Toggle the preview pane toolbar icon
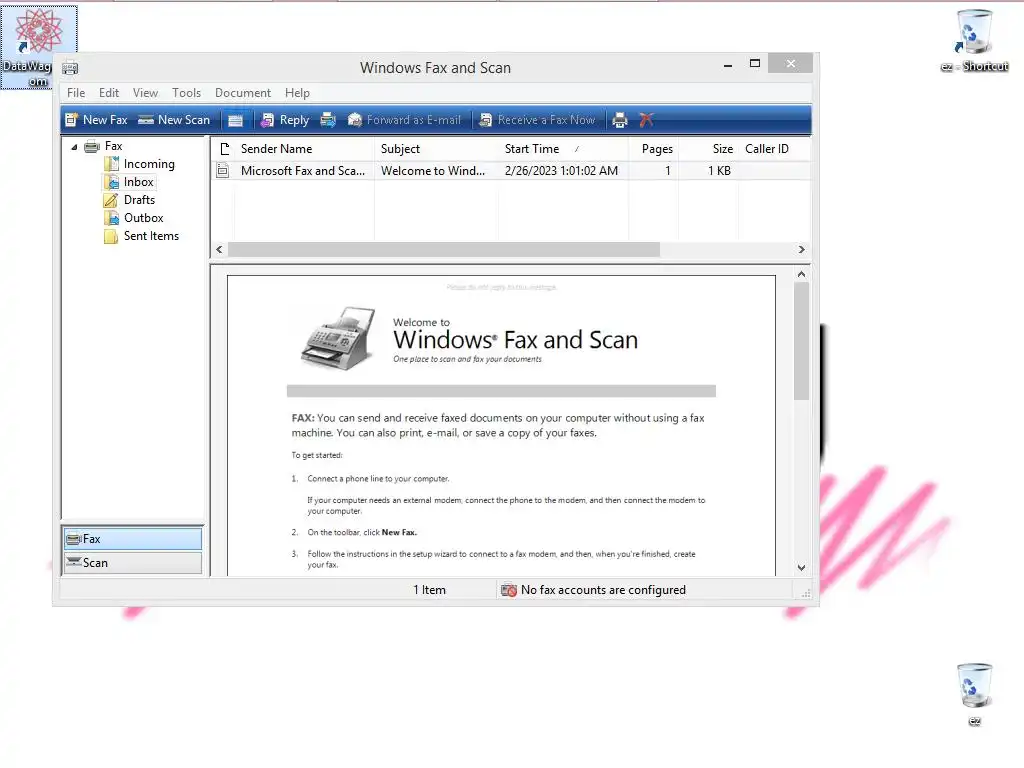The height and width of the screenshot is (768, 1024). pyautogui.click(x=235, y=120)
